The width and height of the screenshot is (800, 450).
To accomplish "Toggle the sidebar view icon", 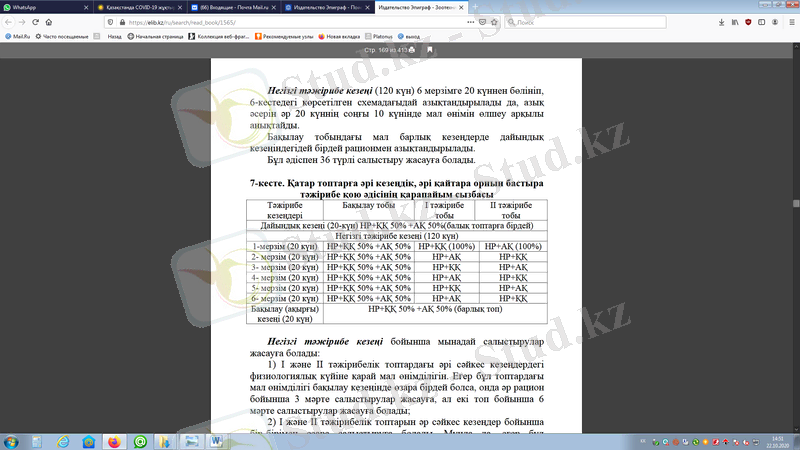I will pos(761,22).
